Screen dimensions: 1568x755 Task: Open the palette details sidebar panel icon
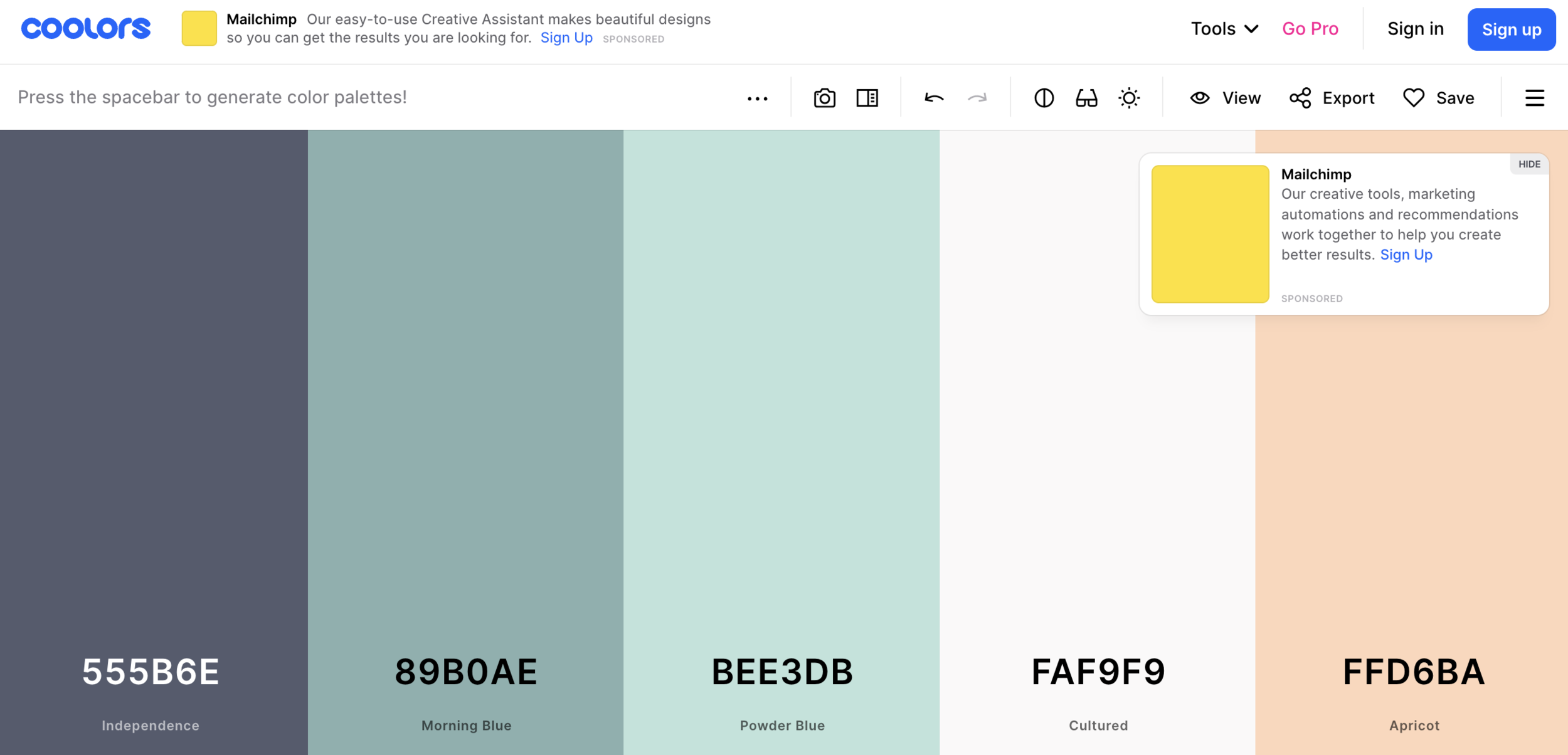pyautogui.click(x=867, y=98)
